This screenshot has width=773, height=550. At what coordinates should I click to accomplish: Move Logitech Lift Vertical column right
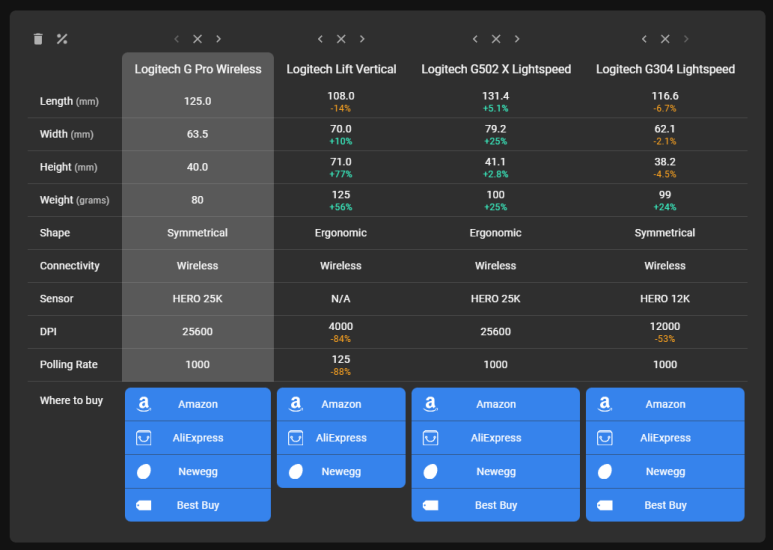[x=362, y=39]
